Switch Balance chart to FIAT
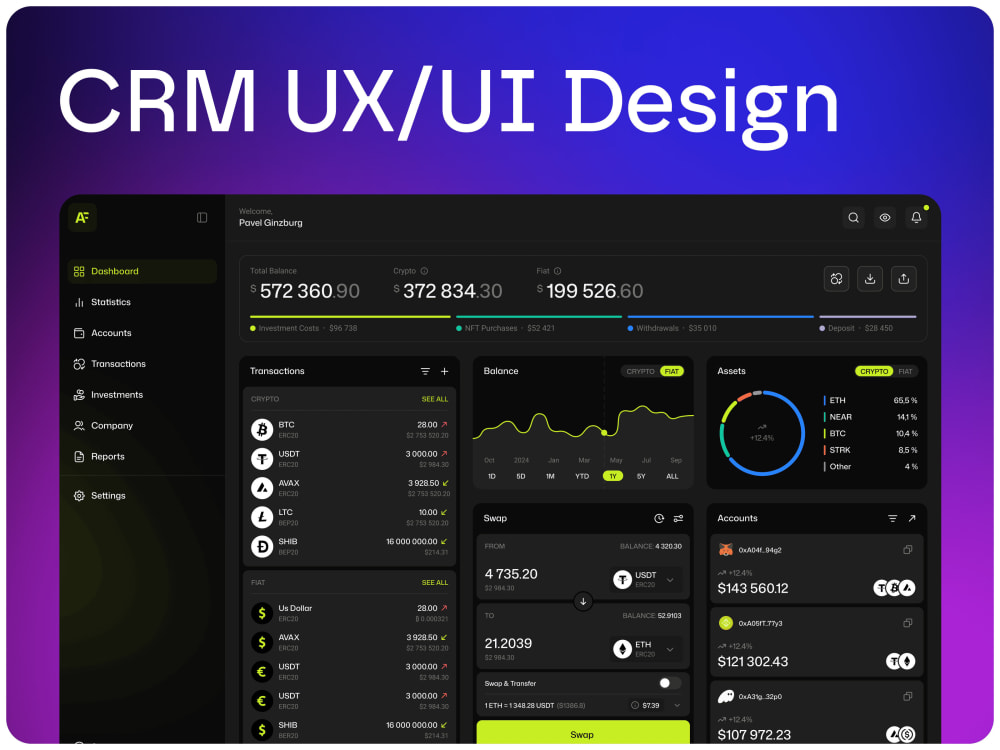Viewport: 1000px width, 750px height. [x=672, y=371]
